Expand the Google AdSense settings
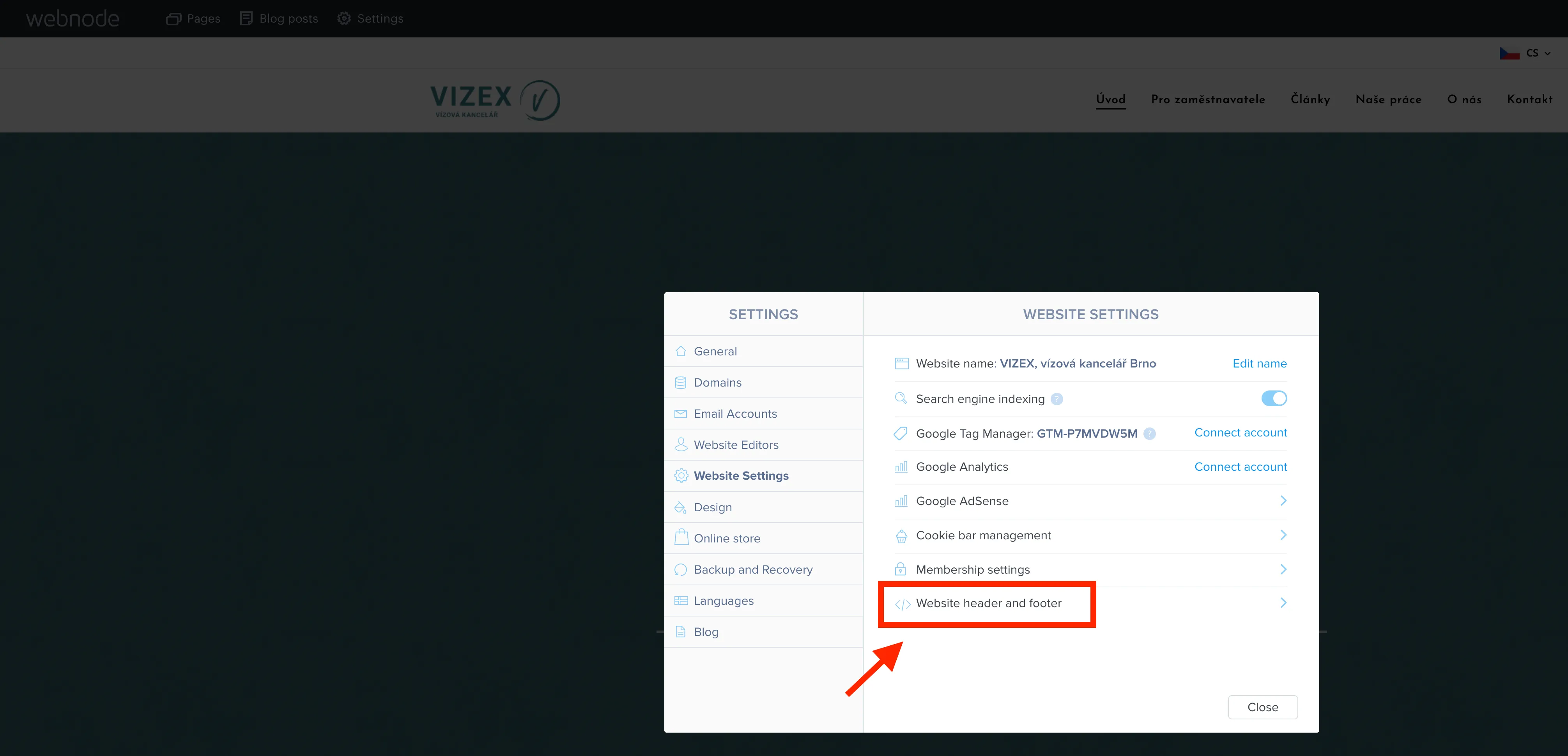The height and width of the screenshot is (756, 1568). coord(1284,500)
